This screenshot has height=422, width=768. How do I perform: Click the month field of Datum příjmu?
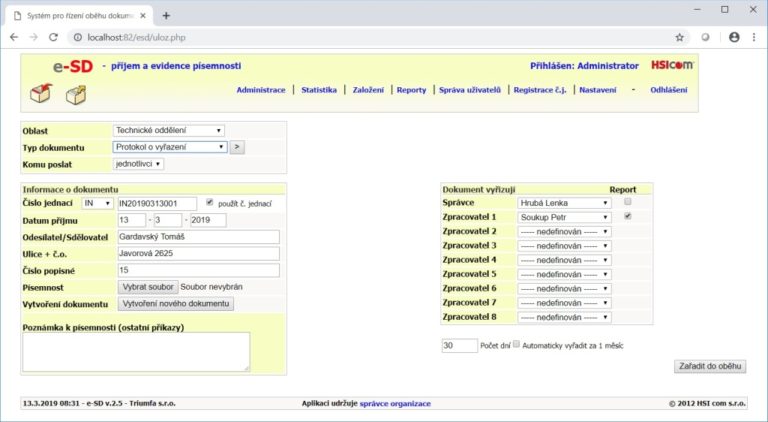click(168, 220)
